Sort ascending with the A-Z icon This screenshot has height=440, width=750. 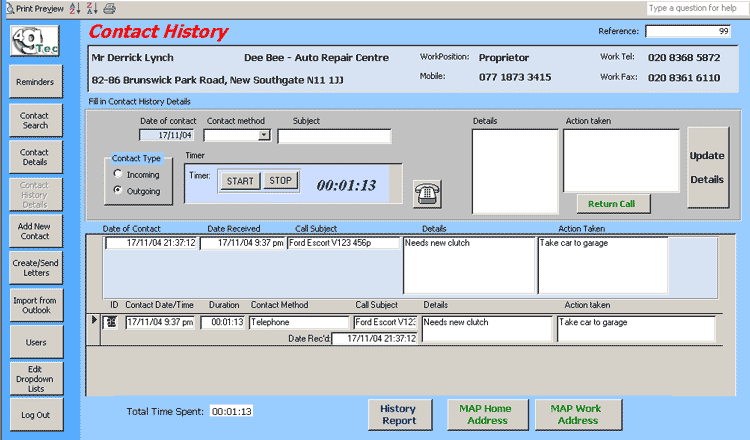click(75, 8)
